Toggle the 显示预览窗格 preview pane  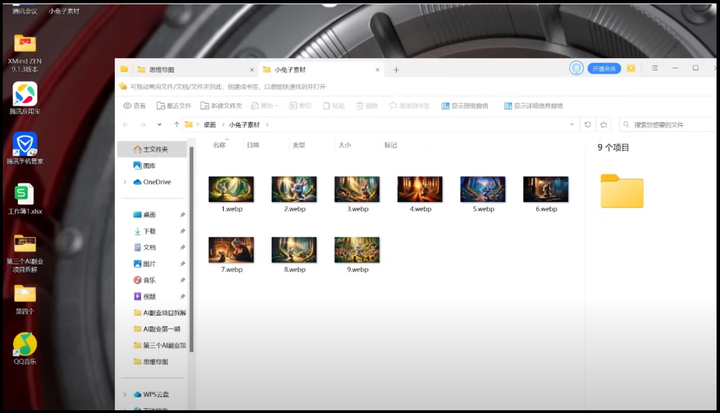[x=465, y=106]
